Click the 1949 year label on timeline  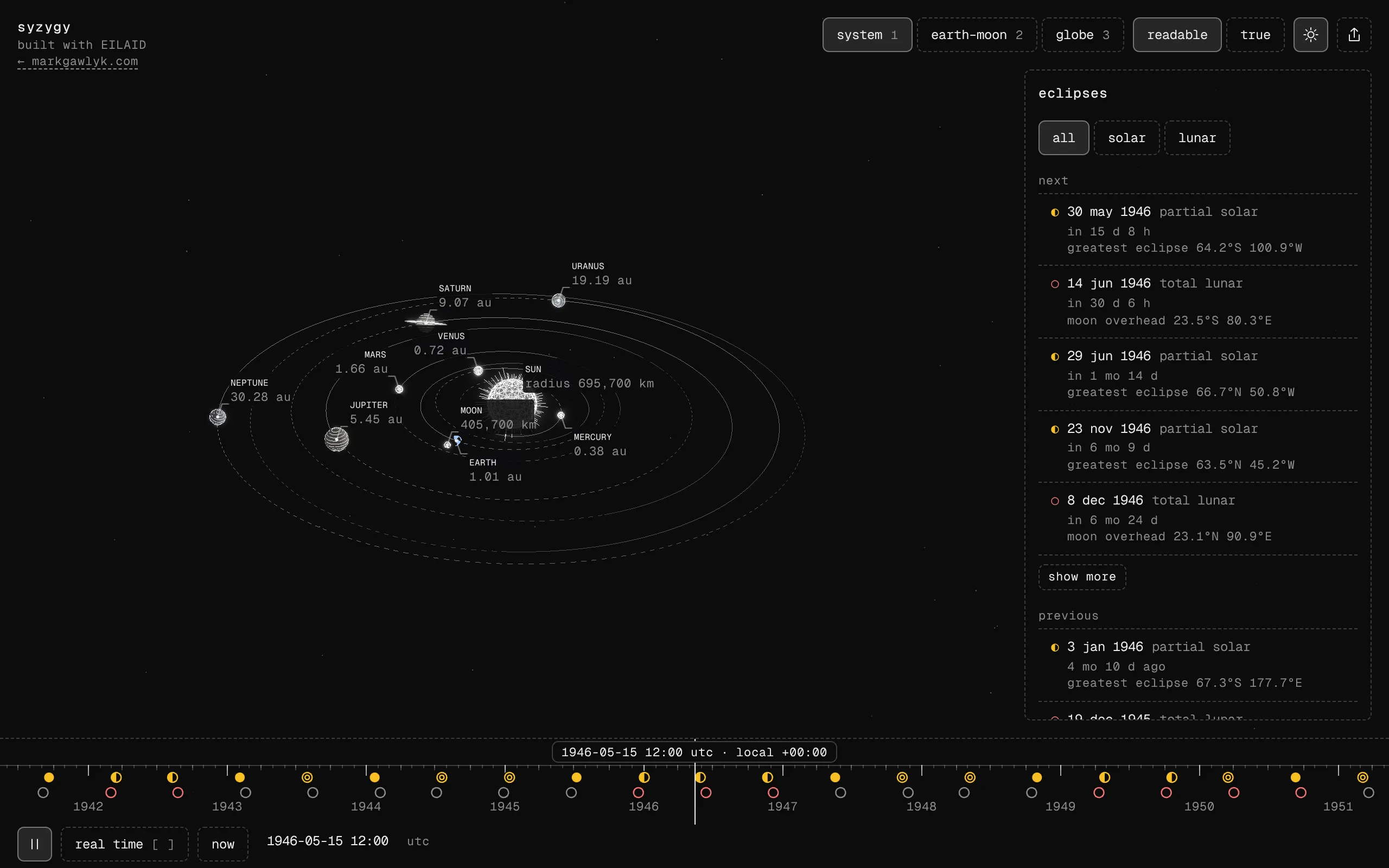(x=1060, y=807)
